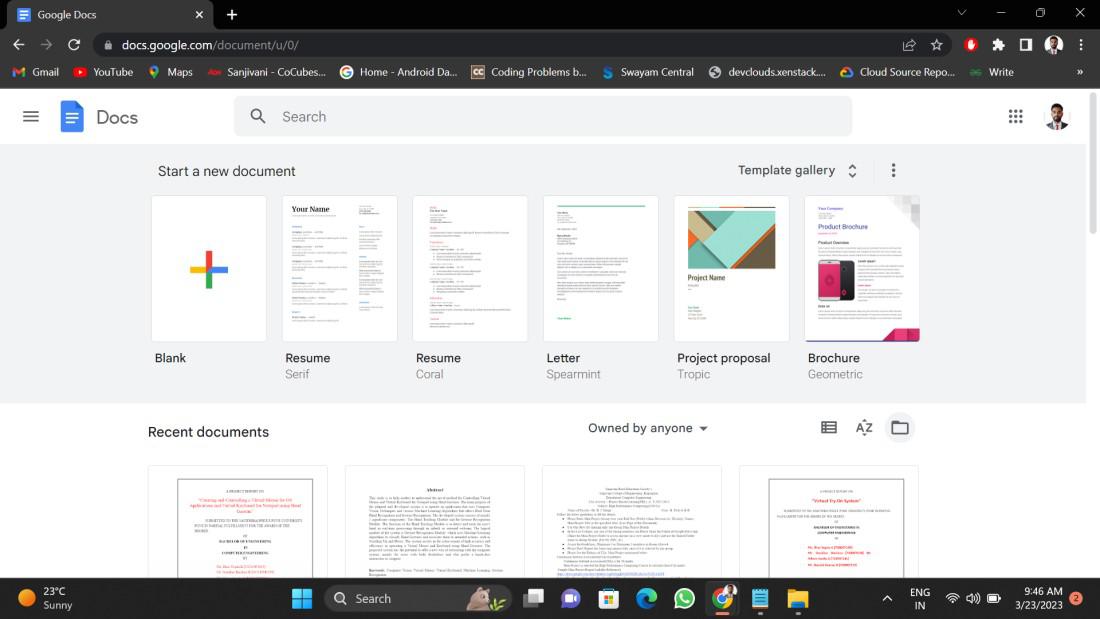Toggle the browser side panel
Screen dimensions: 1100x619
(1026, 45)
